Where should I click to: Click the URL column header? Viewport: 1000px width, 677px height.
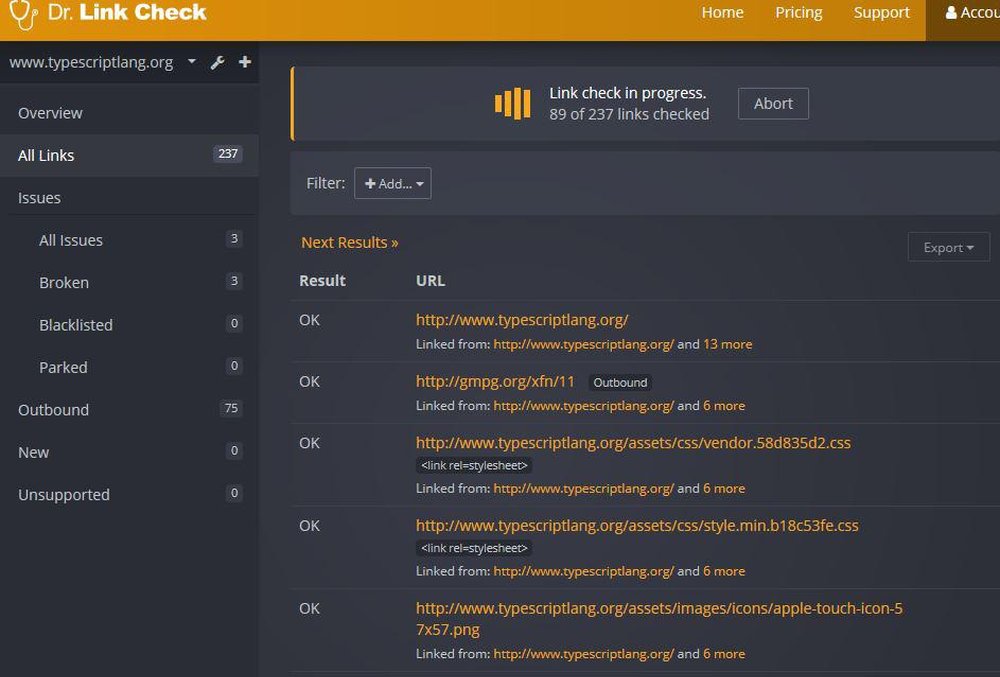[430, 280]
